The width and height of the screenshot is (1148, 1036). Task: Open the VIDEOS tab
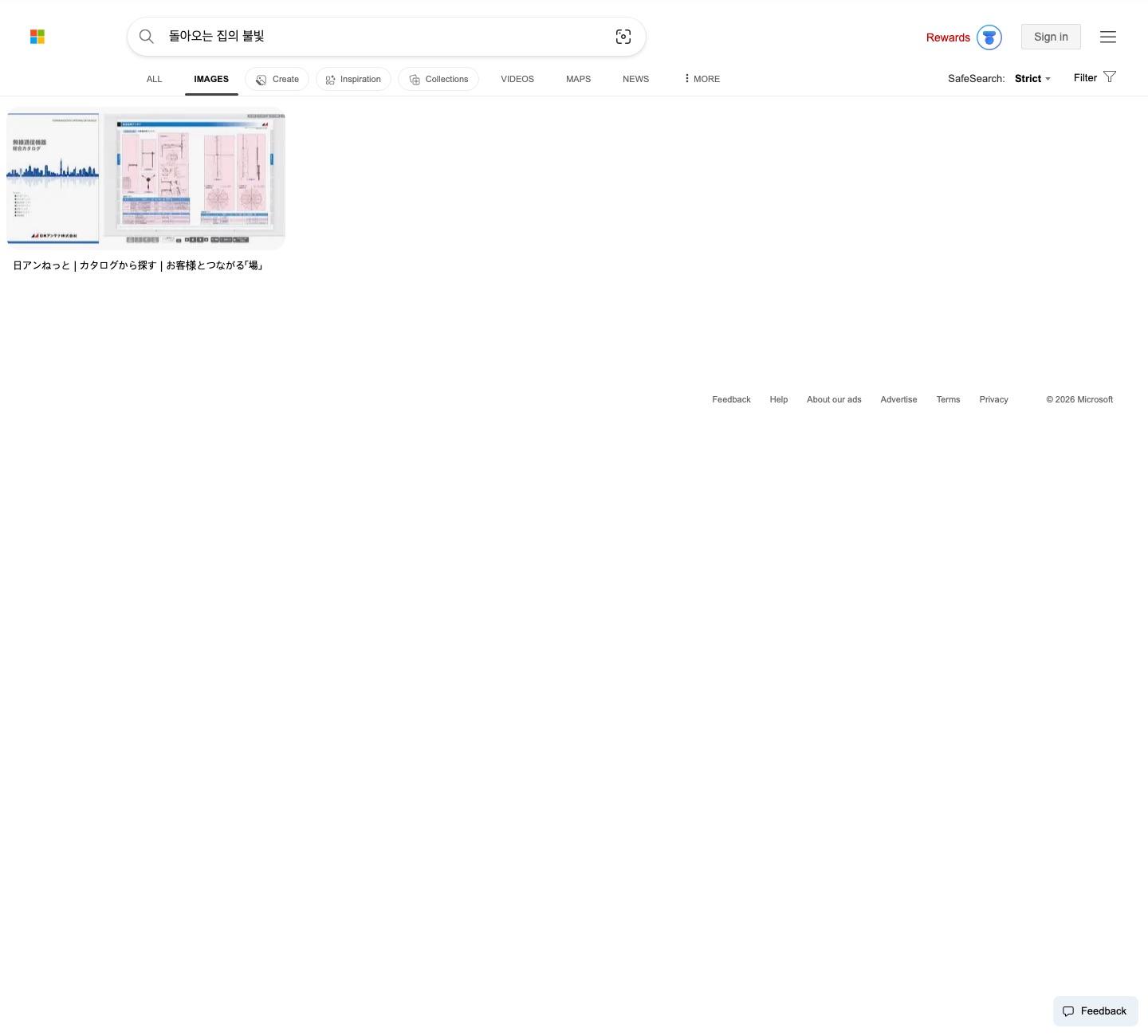[517, 79]
